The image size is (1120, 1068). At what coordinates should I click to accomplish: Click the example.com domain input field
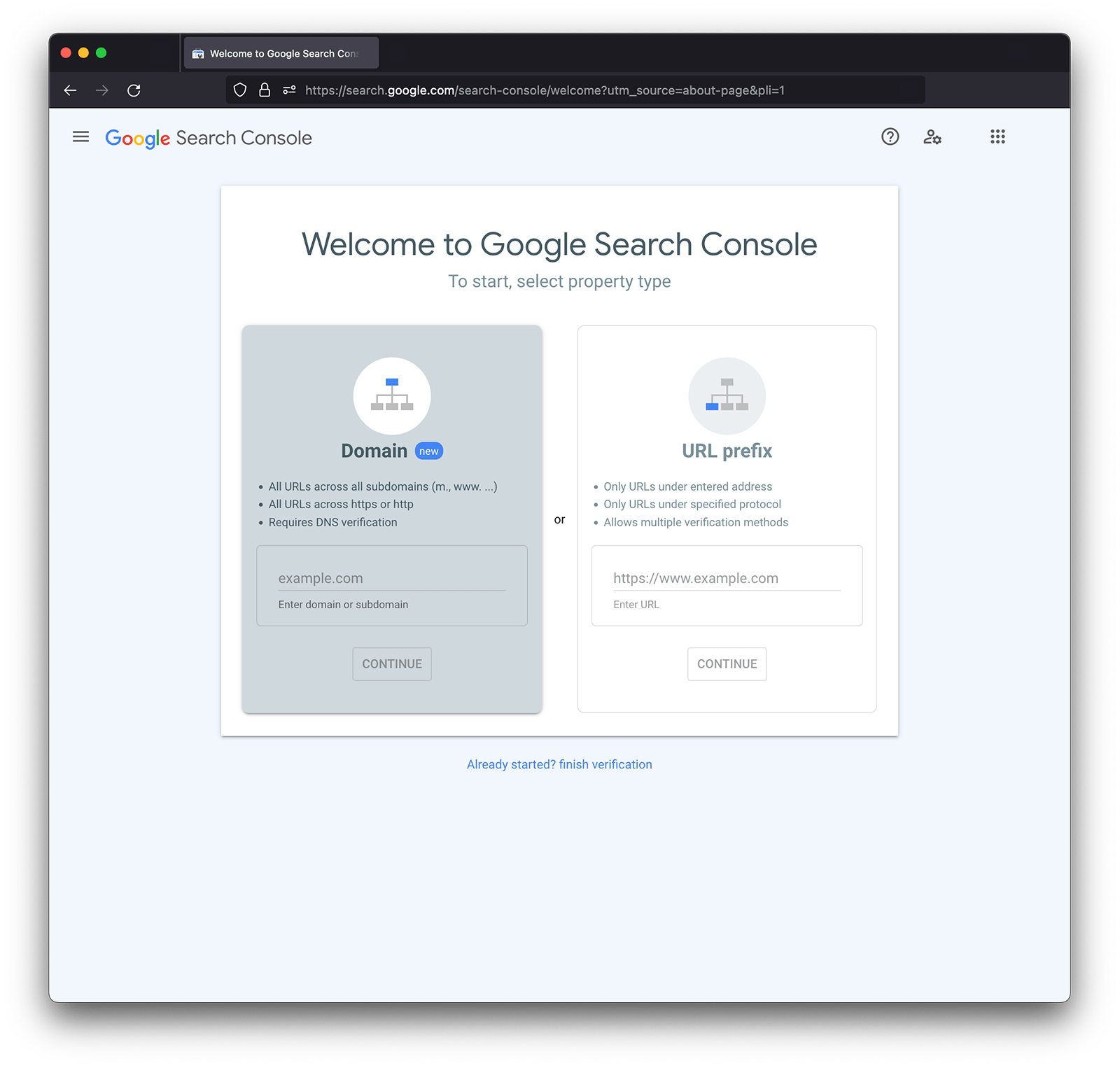[x=392, y=579]
